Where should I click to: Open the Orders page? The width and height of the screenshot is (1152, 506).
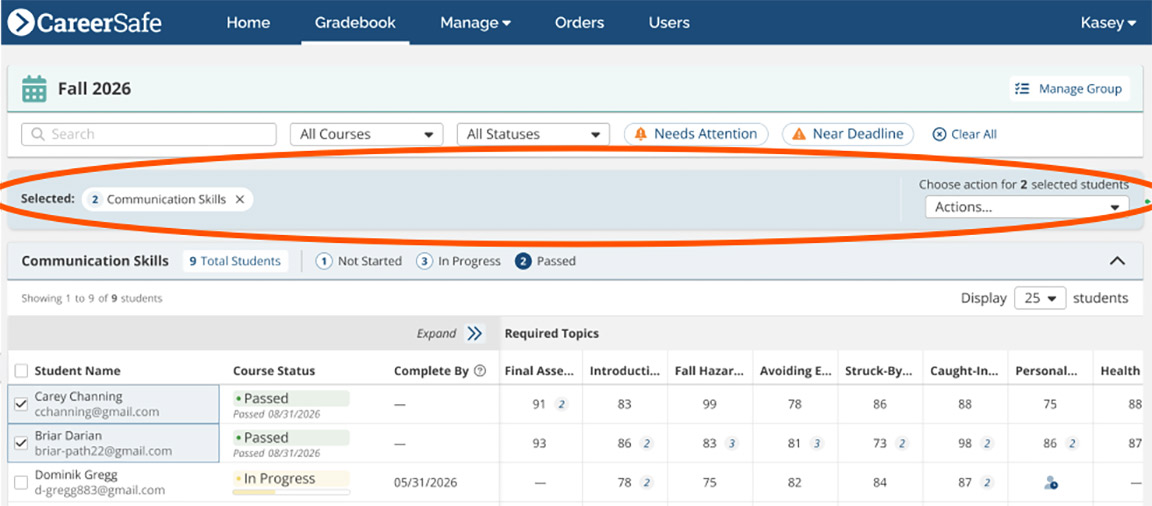(x=579, y=23)
